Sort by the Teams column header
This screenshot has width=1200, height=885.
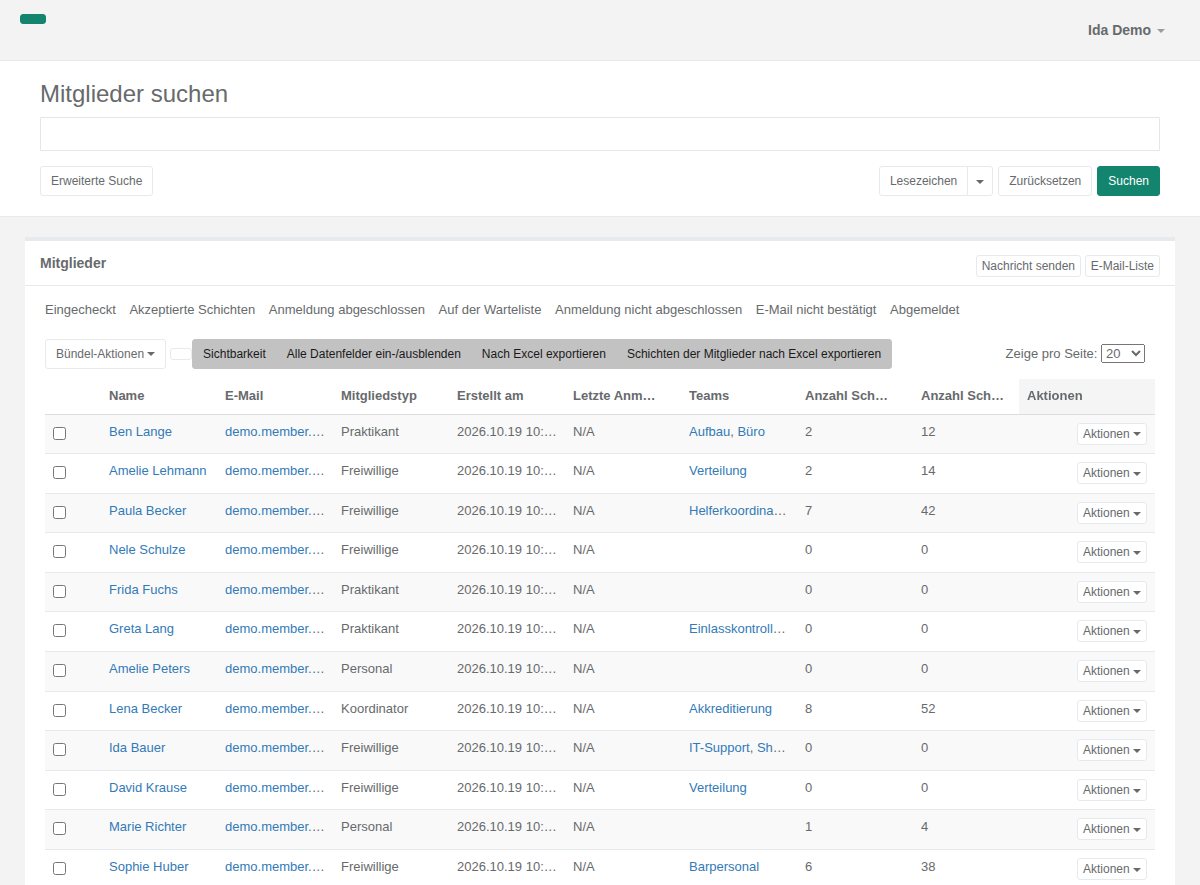[709, 396]
